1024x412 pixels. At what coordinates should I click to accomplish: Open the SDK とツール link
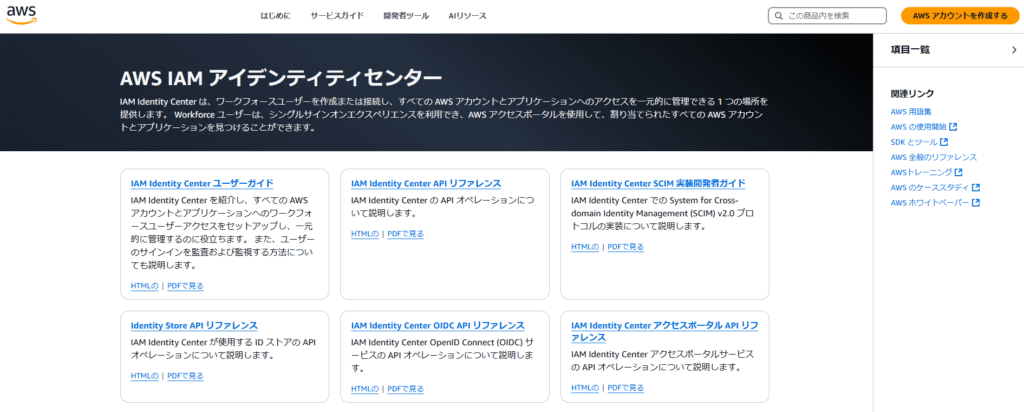[914, 142]
